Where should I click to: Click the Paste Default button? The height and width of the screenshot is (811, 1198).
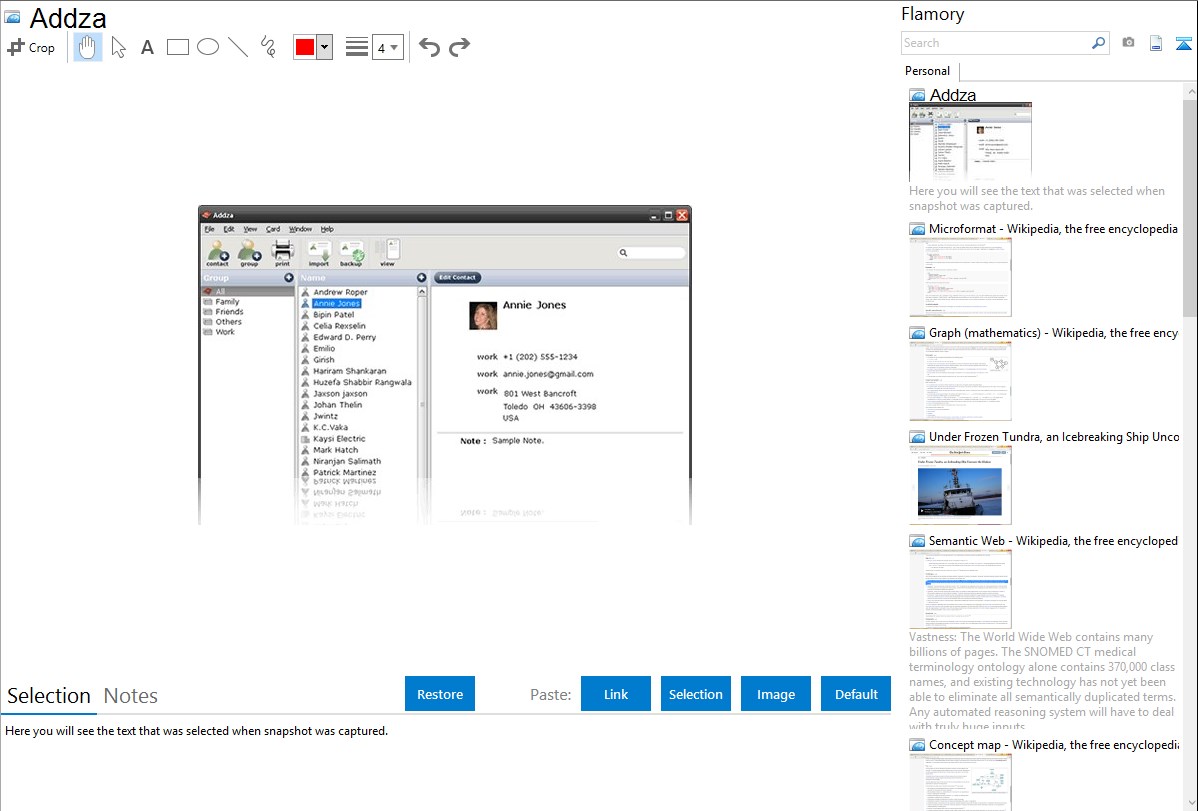tap(856, 694)
